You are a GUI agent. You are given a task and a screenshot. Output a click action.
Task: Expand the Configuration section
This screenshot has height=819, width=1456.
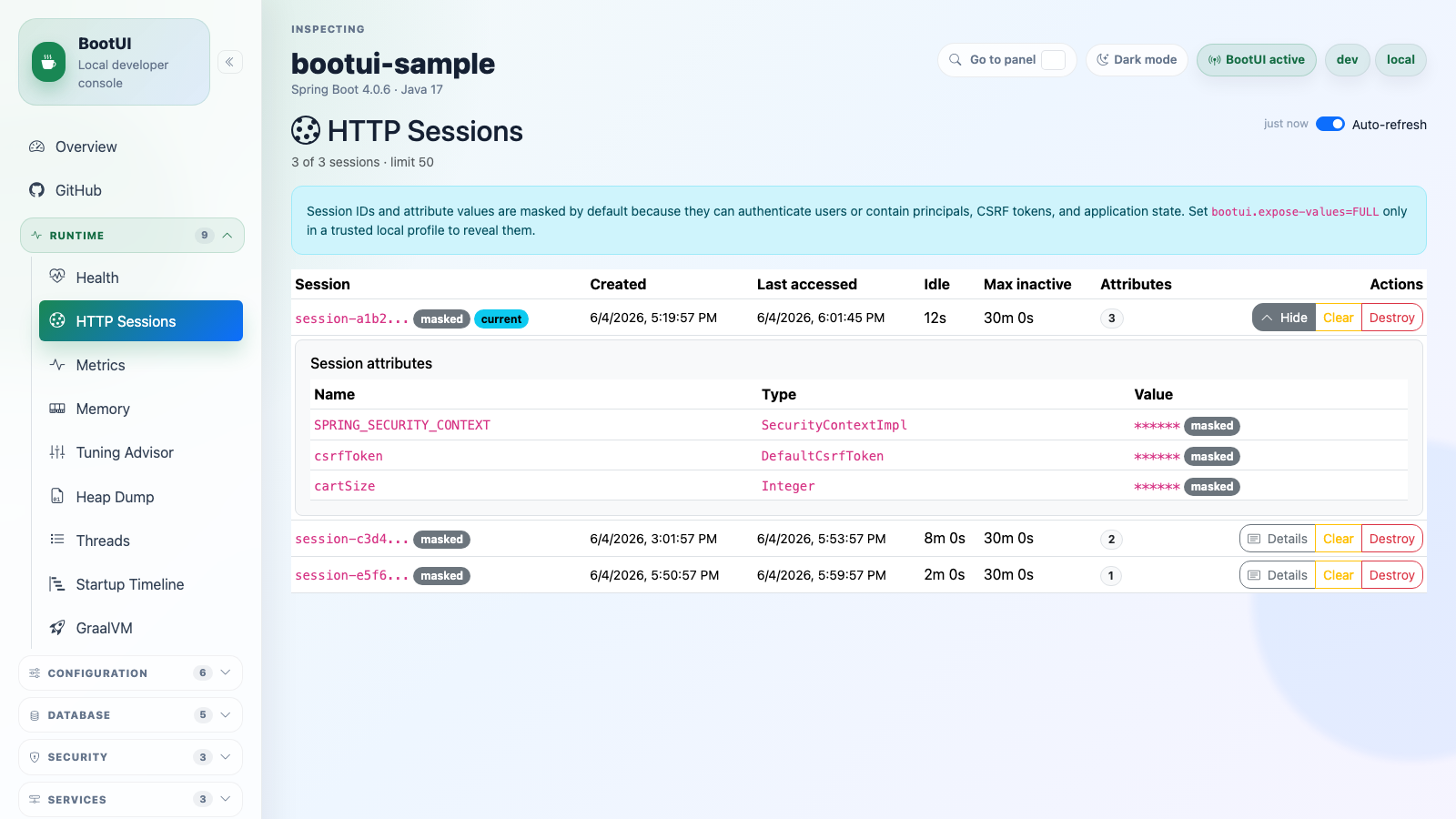[130, 673]
